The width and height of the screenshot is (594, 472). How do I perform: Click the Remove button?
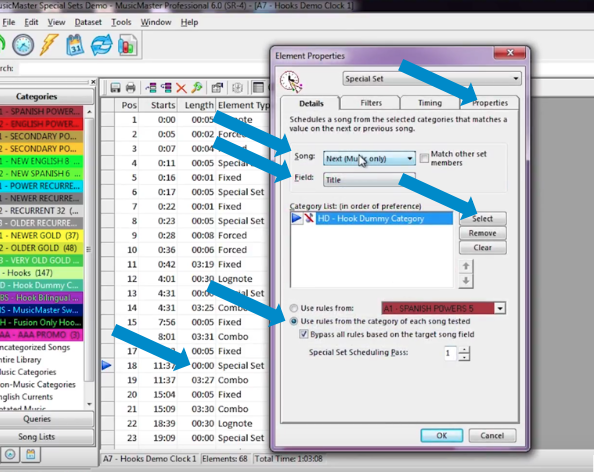482,233
